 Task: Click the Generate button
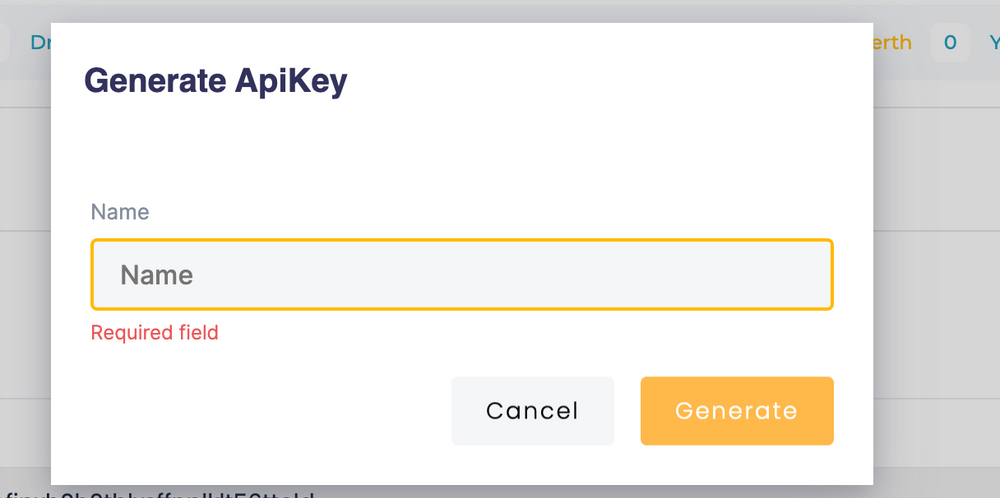(x=737, y=411)
